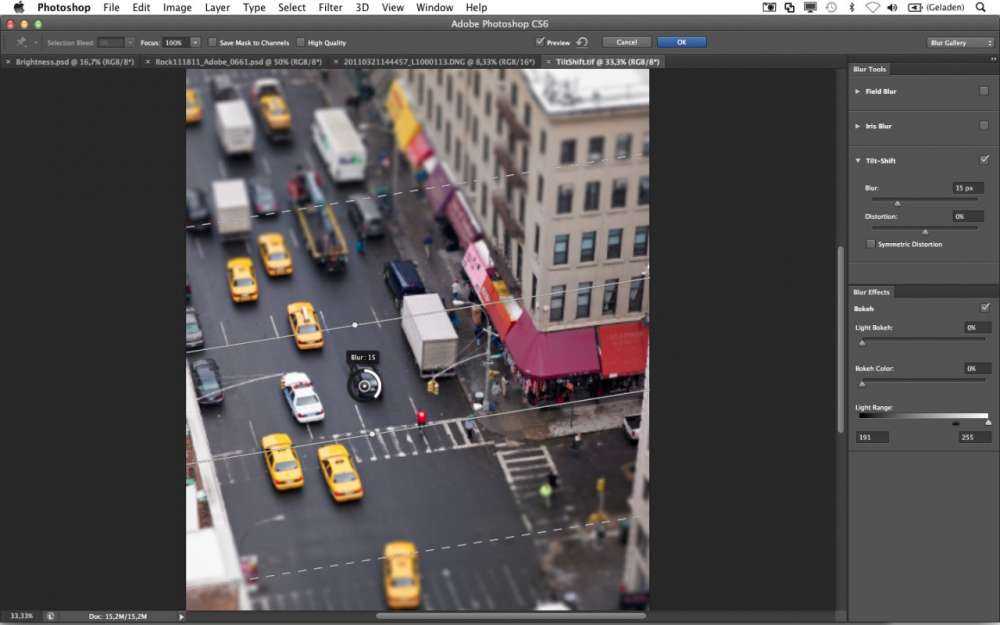Collapse the Tilt-Shift section
This screenshot has height=625, width=1000.
coord(858,160)
